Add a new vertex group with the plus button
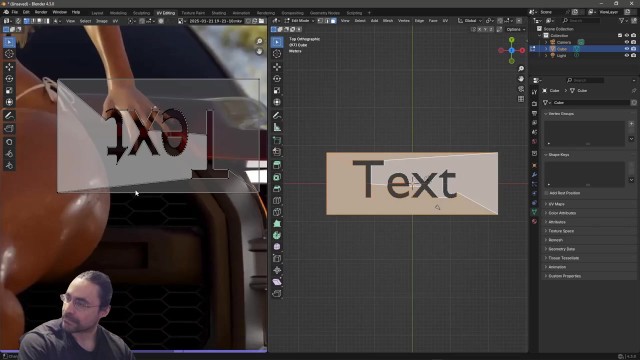Image resolution: width=640 pixels, height=360 pixels. point(631,124)
